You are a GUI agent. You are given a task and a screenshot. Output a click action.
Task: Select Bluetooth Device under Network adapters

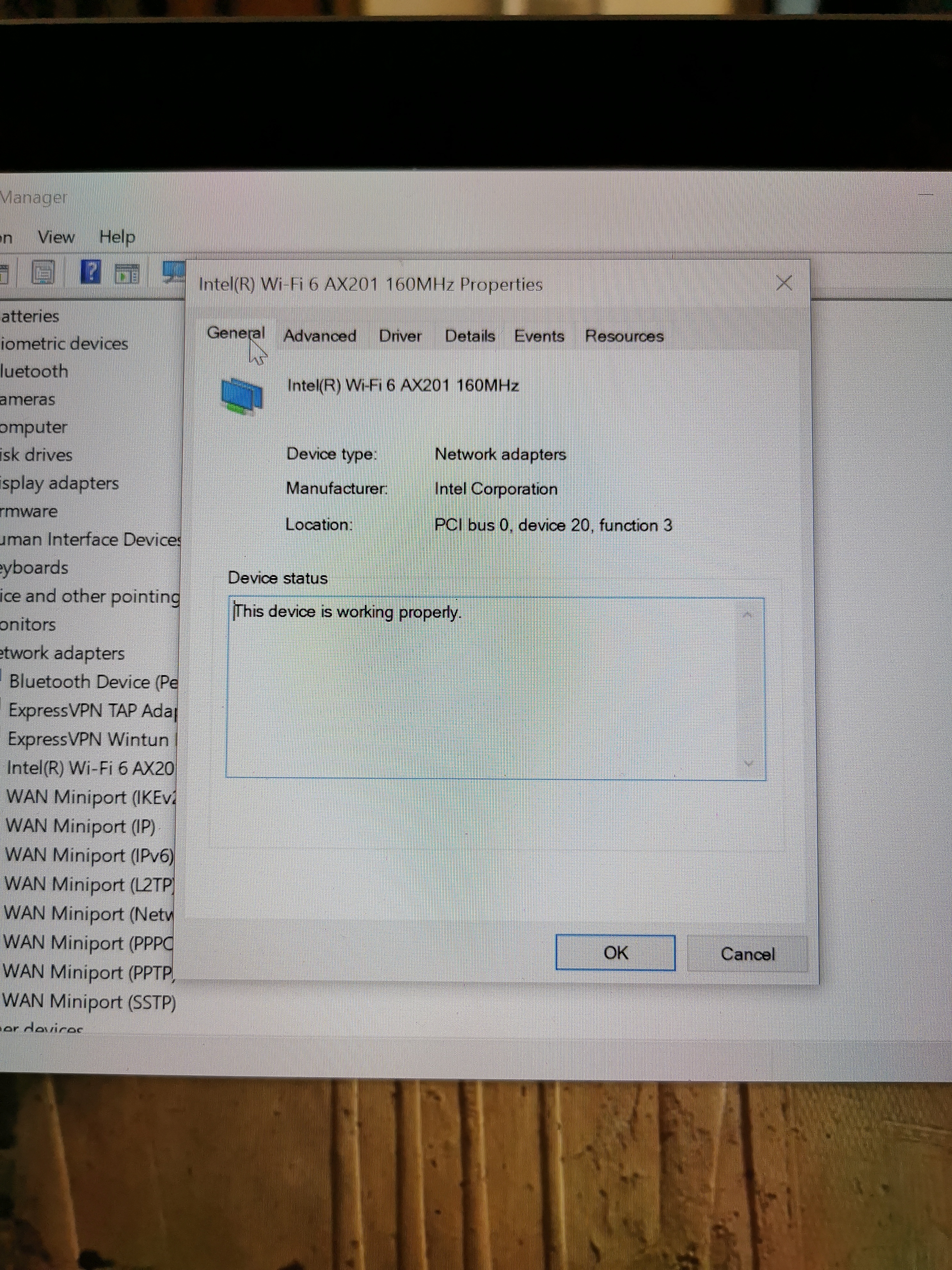(x=93, y=682)
